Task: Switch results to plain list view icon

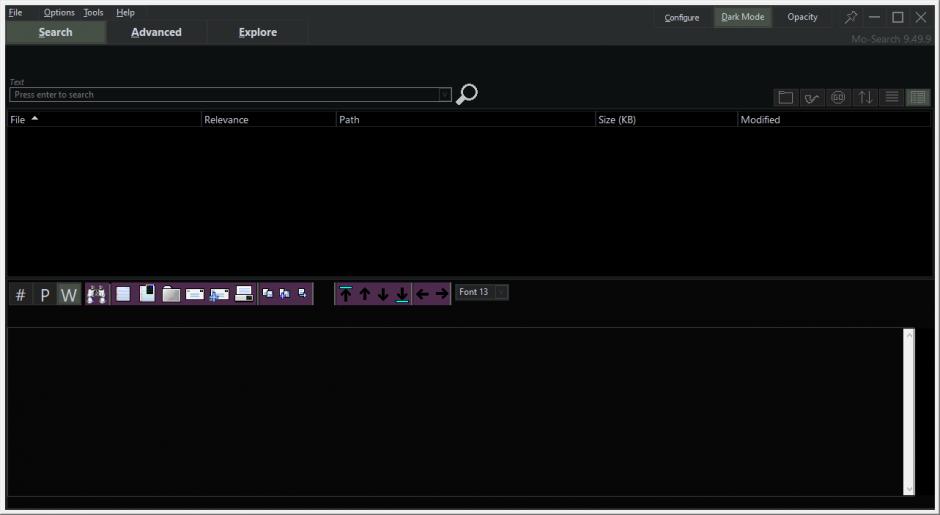Action: (891, 97)
